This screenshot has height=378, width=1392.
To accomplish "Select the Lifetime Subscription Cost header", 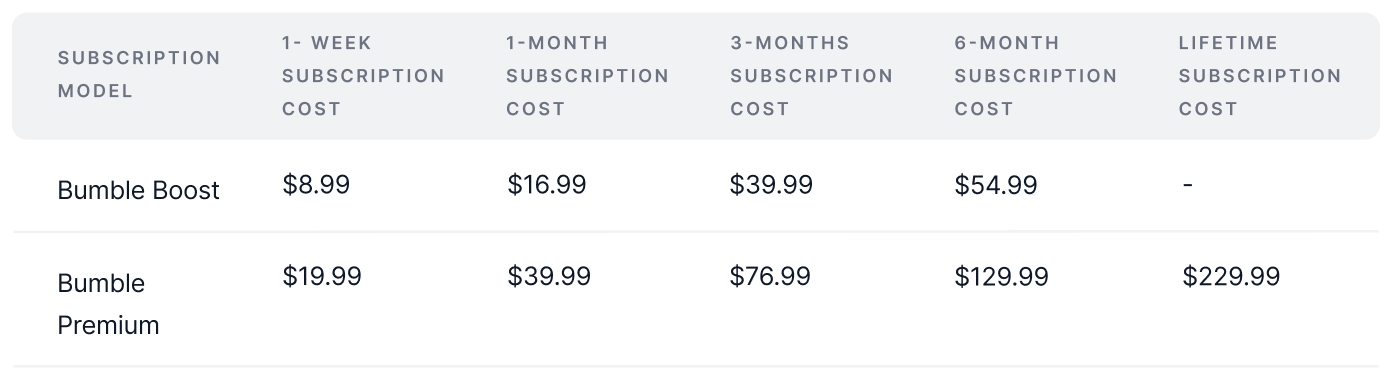I will click(x=1259, y=75).
